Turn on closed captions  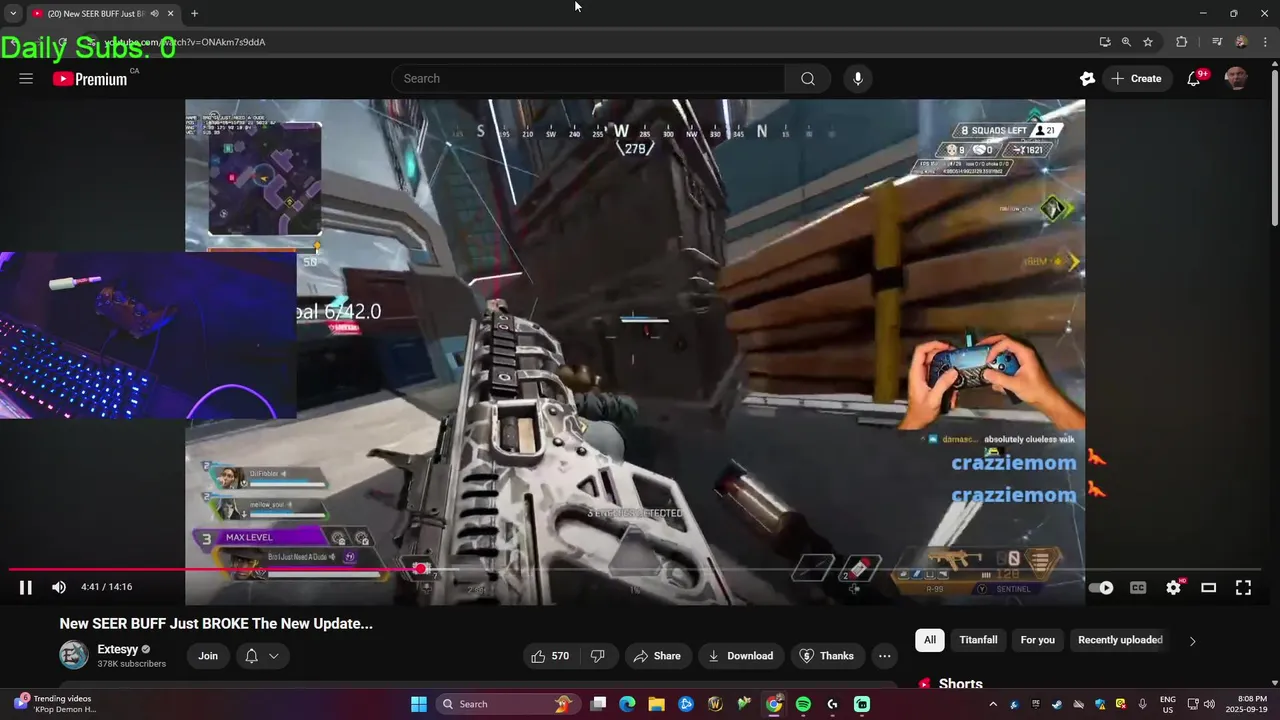pos(1138,588)
